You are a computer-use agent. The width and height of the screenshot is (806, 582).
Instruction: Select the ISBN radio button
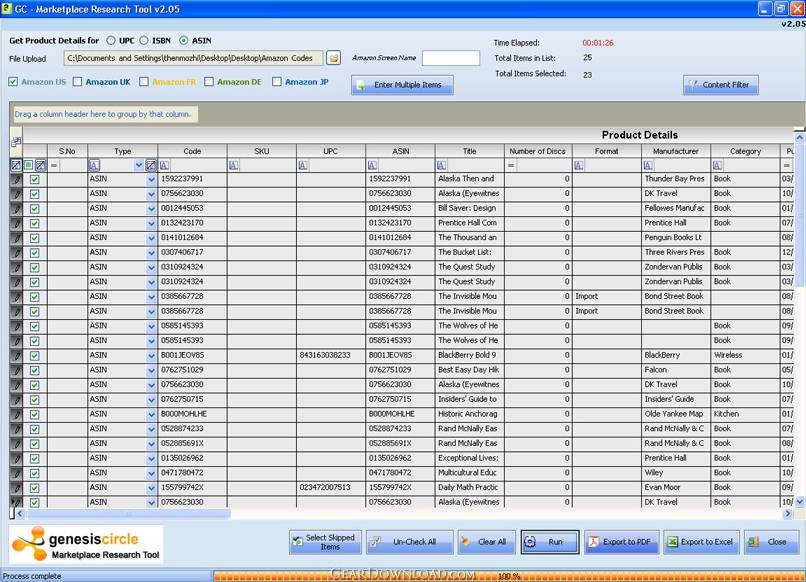pyautogui.click(x=144, y=40)
